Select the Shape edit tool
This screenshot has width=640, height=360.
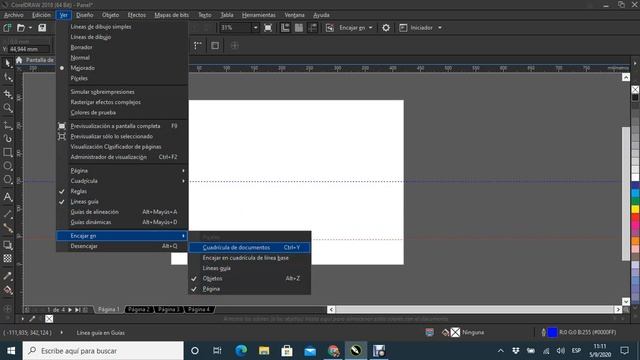coord(7,78)
